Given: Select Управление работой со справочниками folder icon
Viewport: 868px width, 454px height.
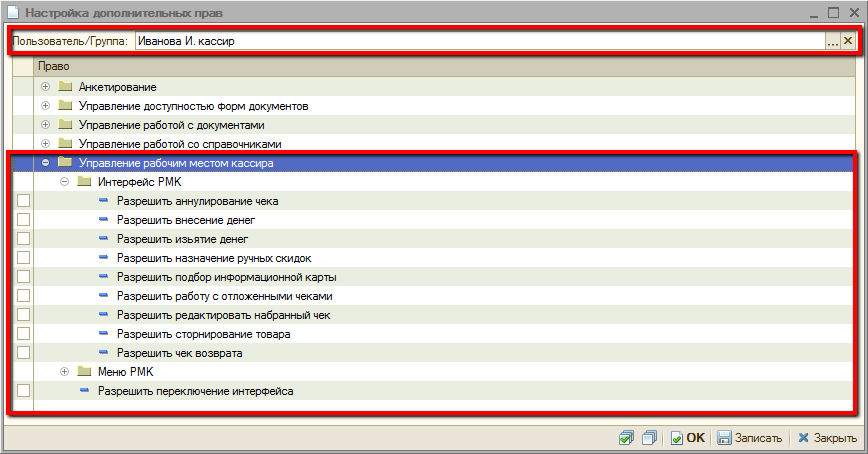Looking at the screenshot, I should coord(66,144).
